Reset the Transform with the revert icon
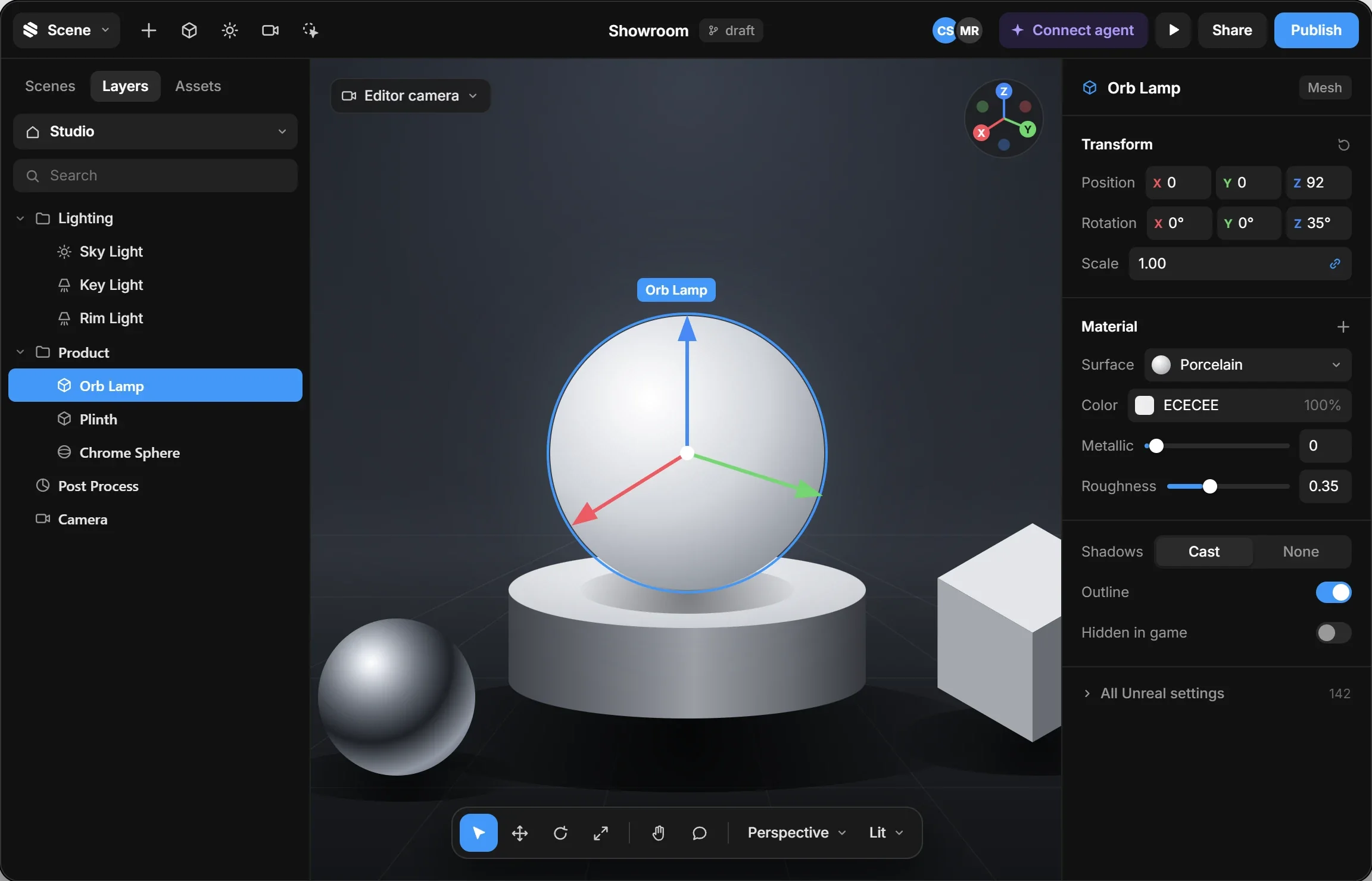 point(1343,145)
